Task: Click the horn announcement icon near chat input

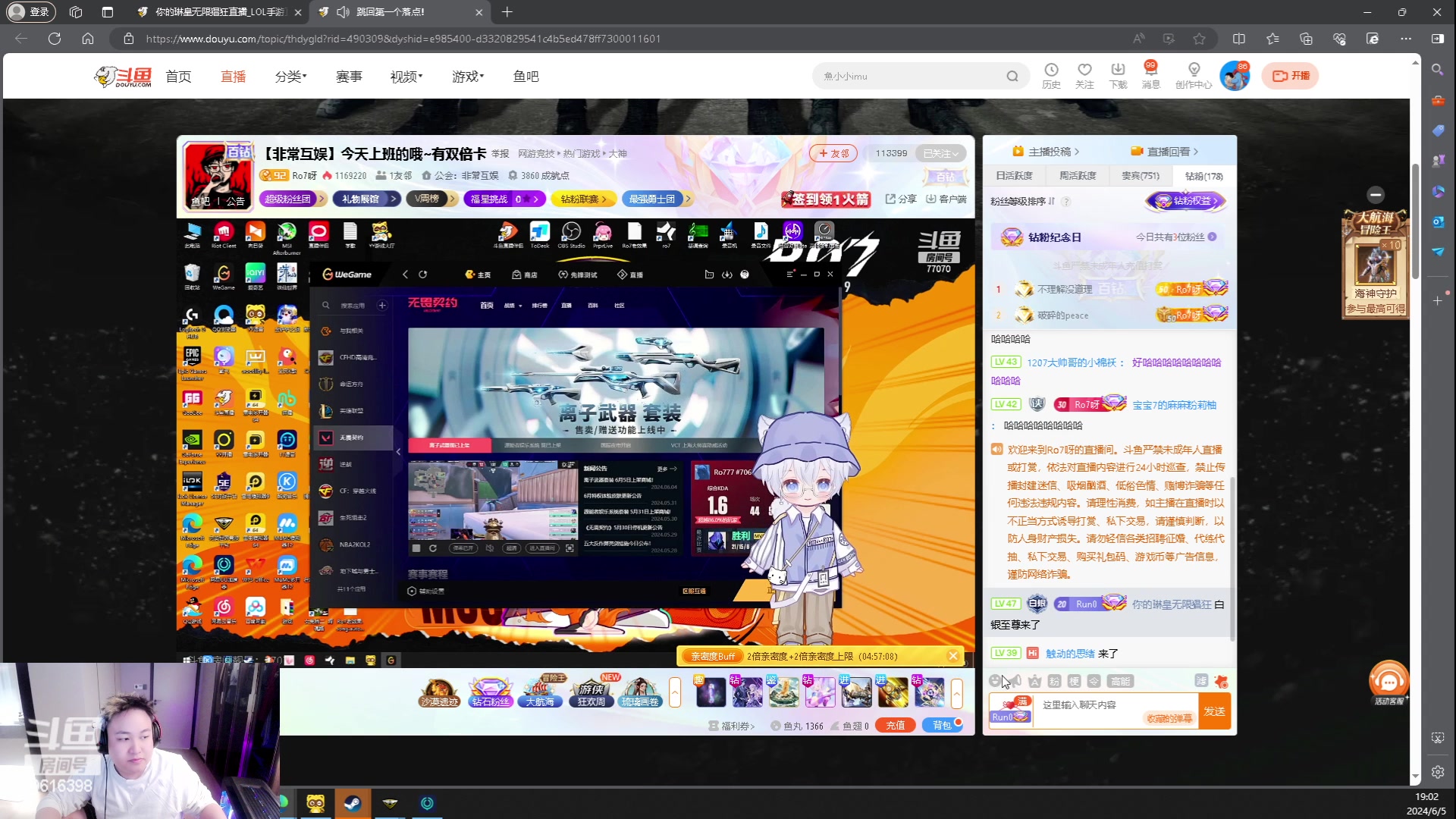Action: tap(1015, 680)
